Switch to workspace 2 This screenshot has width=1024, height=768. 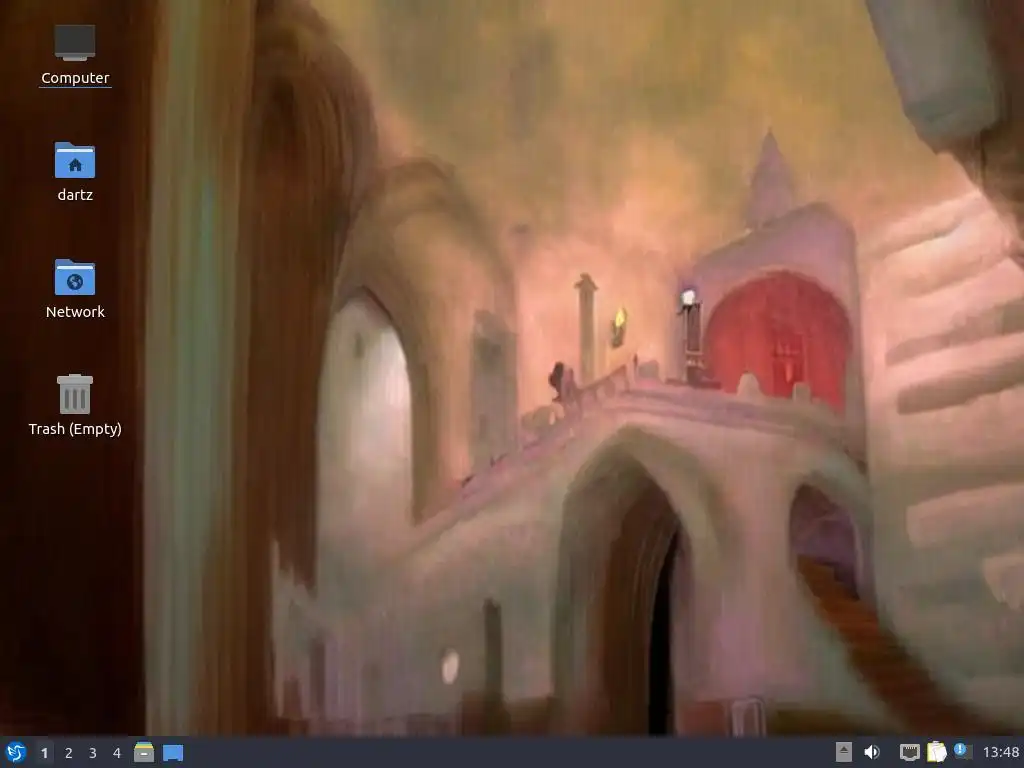tap(69, 753)
